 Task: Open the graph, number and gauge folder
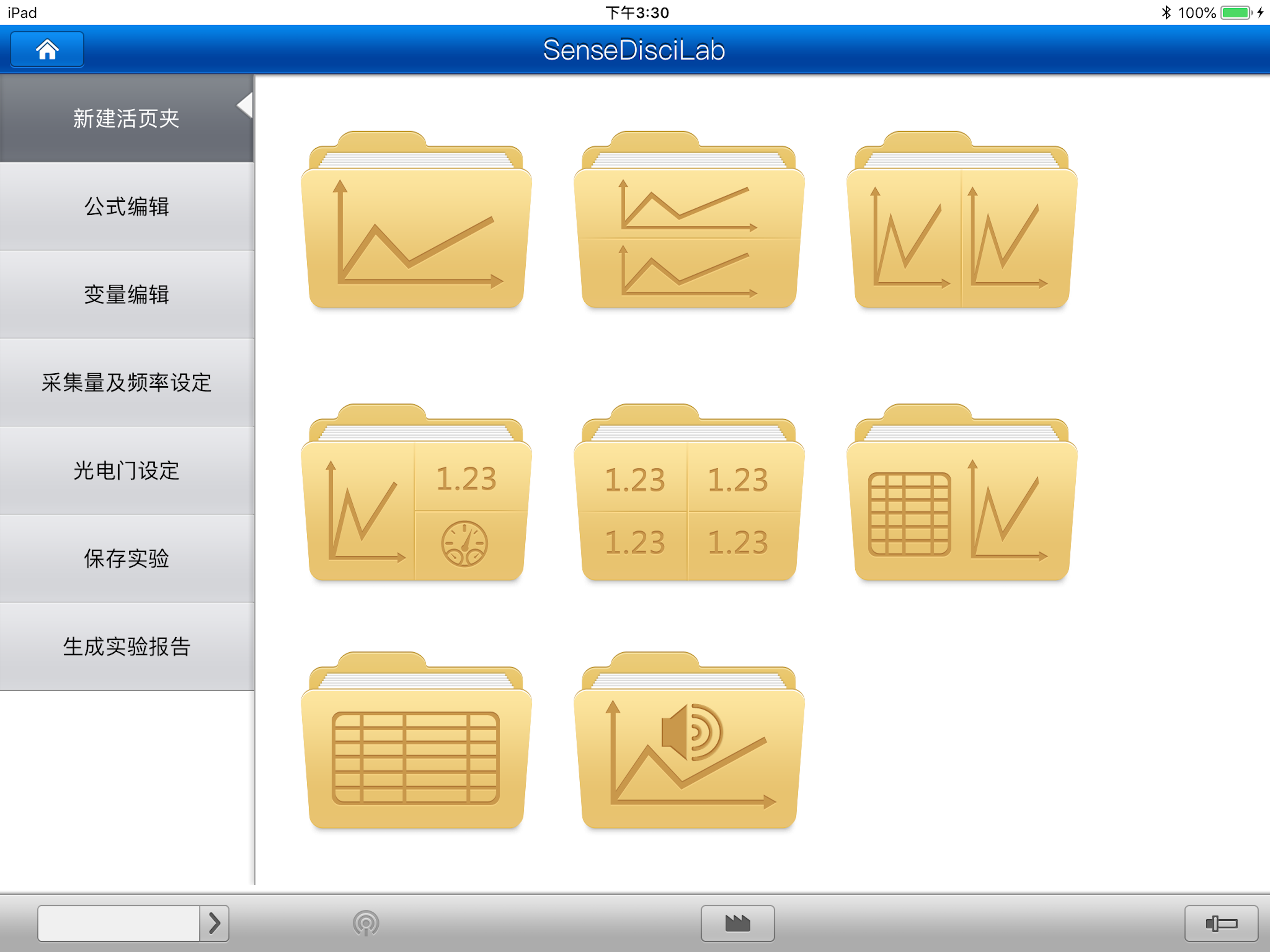coord(416,493)
